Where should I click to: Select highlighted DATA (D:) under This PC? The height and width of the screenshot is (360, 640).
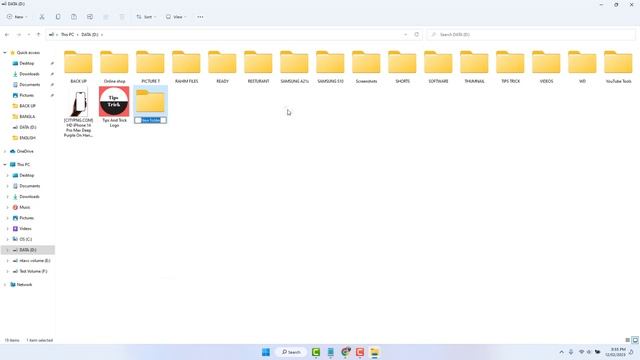(28, 250)
